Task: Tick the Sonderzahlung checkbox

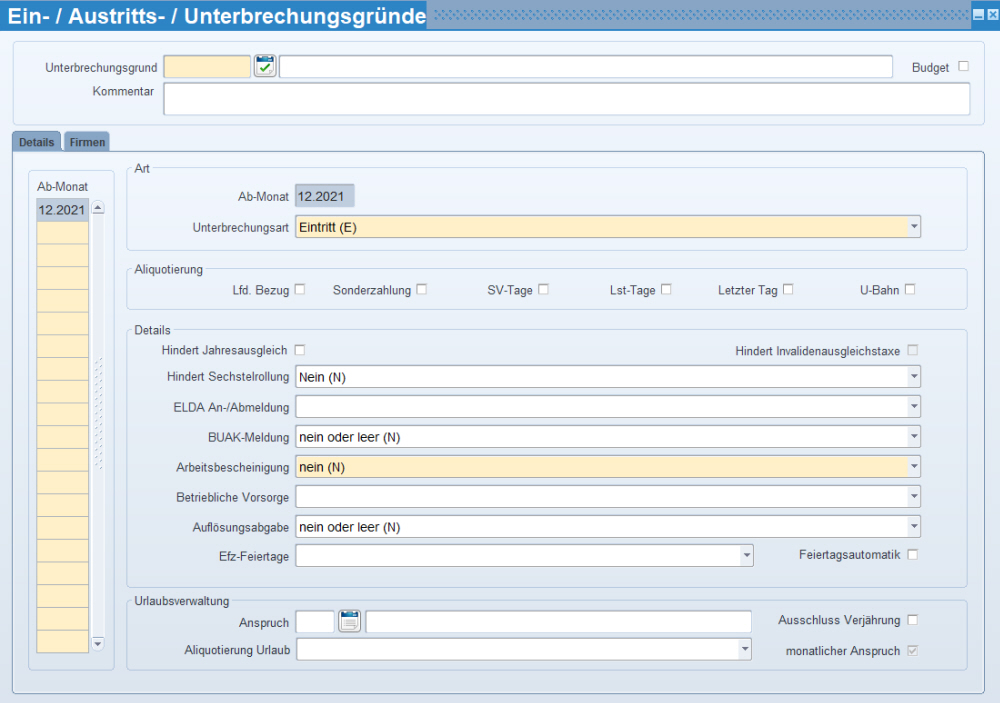Action: tap(422, 290)
